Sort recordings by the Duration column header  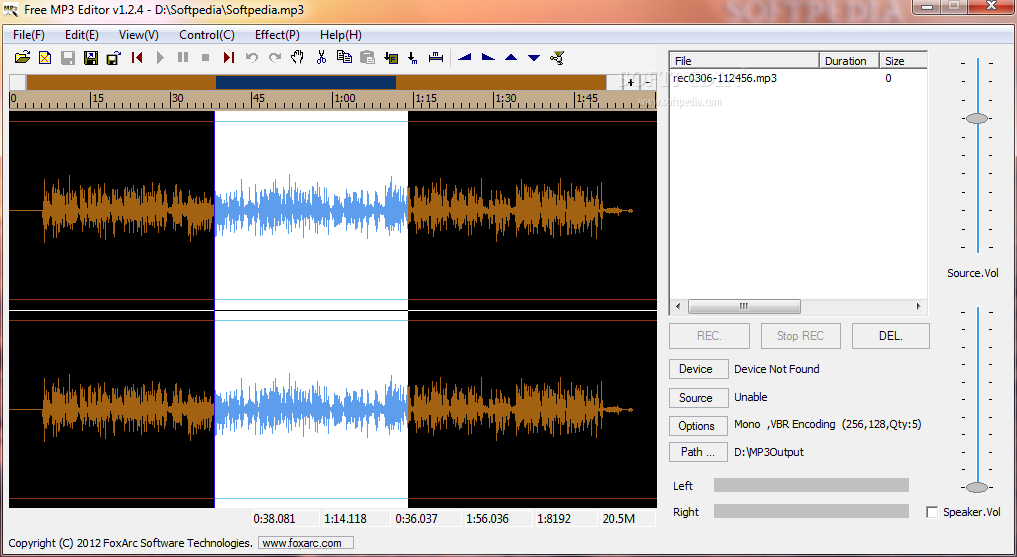click(x=849, y=61)
